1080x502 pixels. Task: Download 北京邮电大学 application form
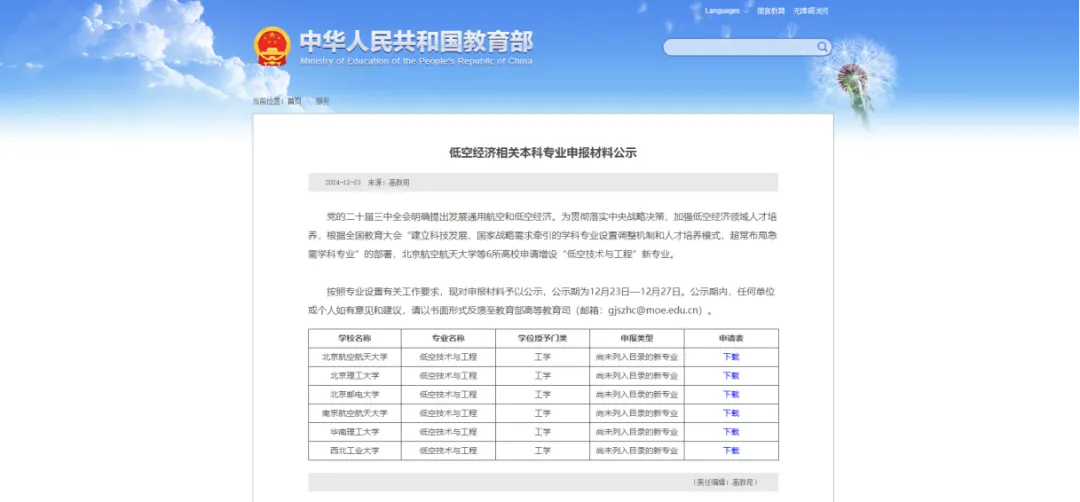click(731, 394)
